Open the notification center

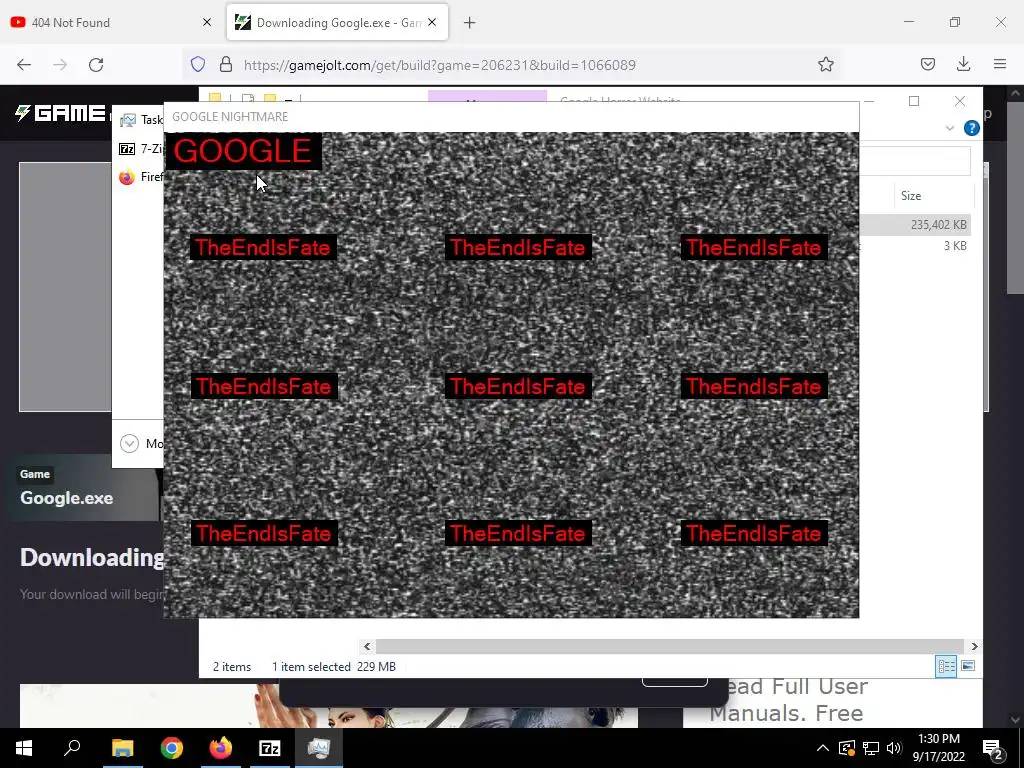[993, 748]
